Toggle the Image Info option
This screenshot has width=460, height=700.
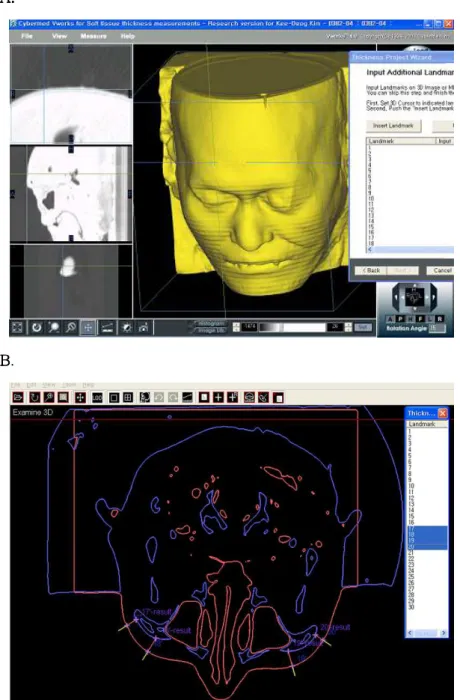[210, 330]
